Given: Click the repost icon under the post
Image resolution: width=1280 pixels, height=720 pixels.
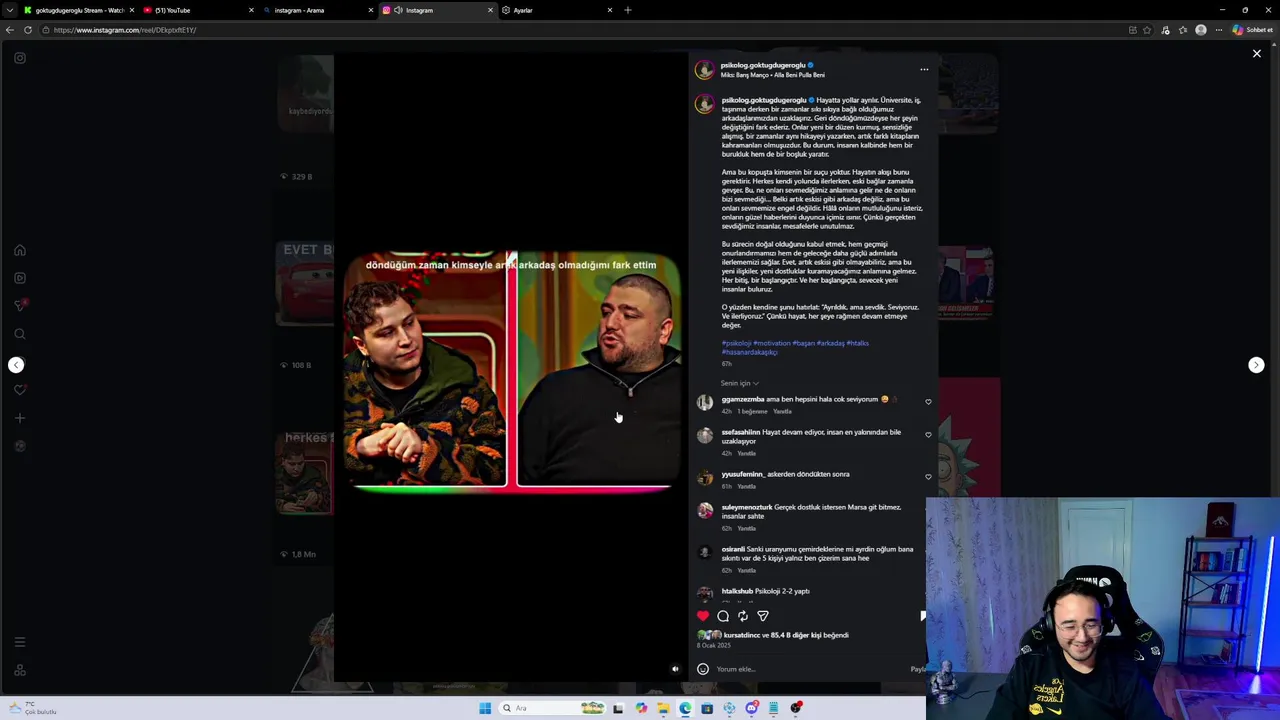Looking at the screenshot, I should [x=743, y=616].
